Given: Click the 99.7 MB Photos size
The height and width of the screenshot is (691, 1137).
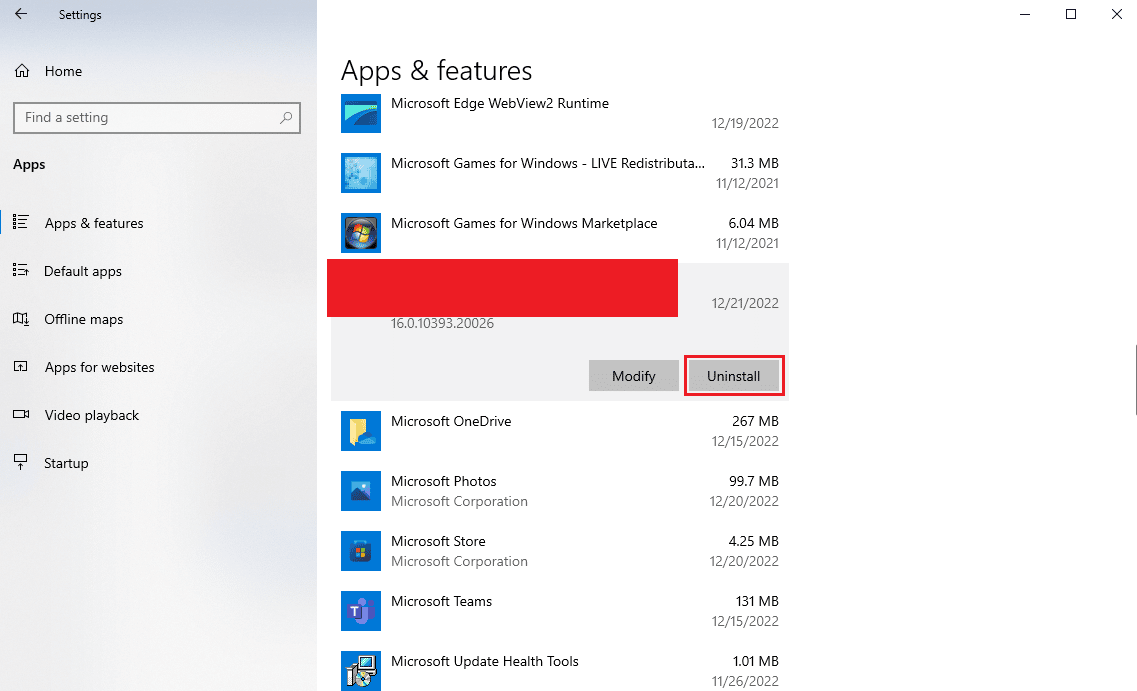Looking at the screenshot, I should click(753, 481).
